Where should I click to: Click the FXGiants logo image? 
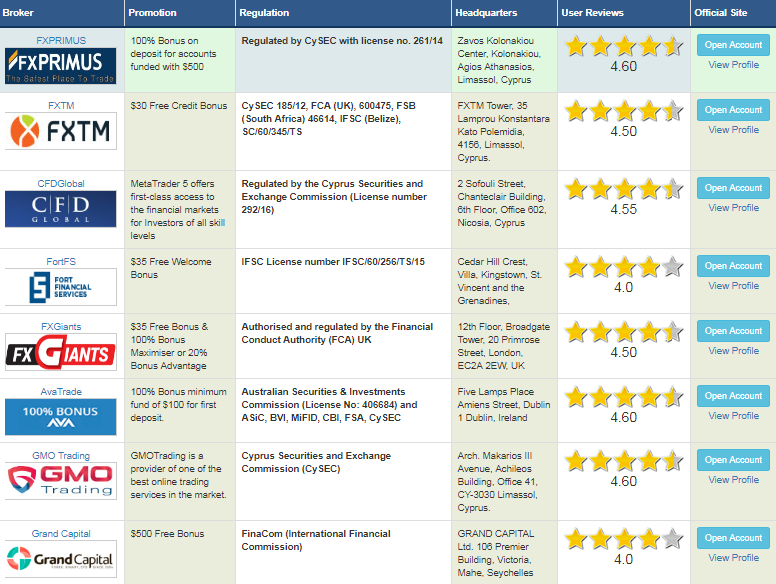61,352
